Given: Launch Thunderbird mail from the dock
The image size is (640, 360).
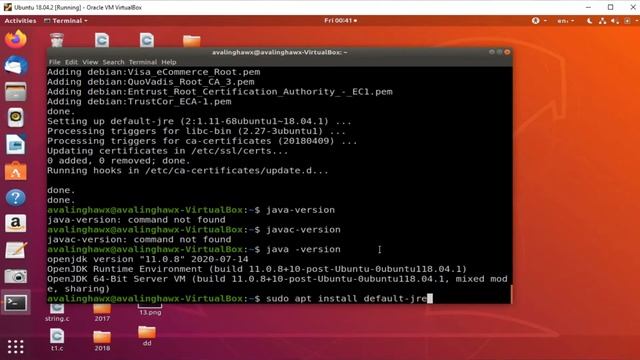Looking at the screenshot, I should (x=16, y=65).
